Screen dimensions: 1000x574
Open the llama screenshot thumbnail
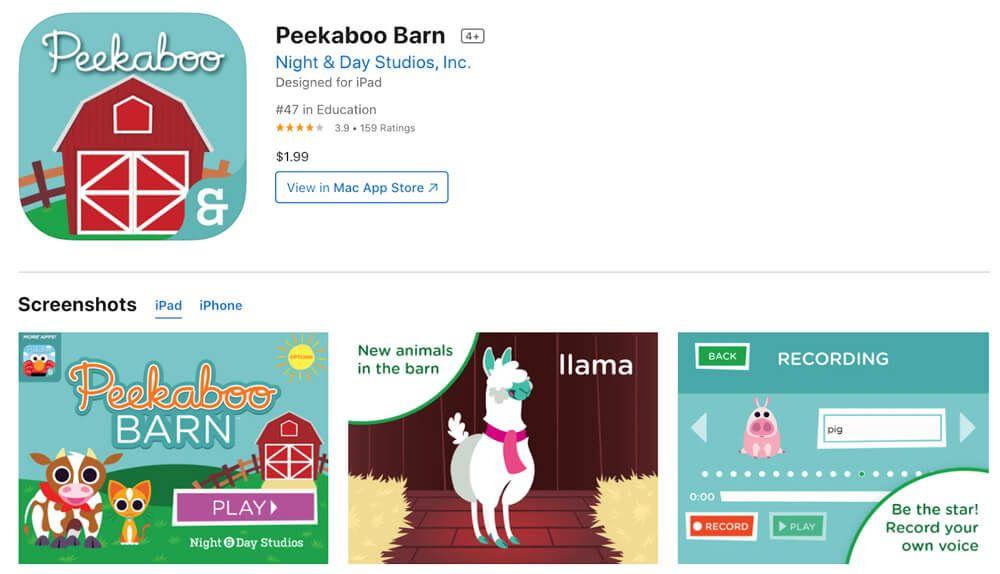tap(503, 448)
